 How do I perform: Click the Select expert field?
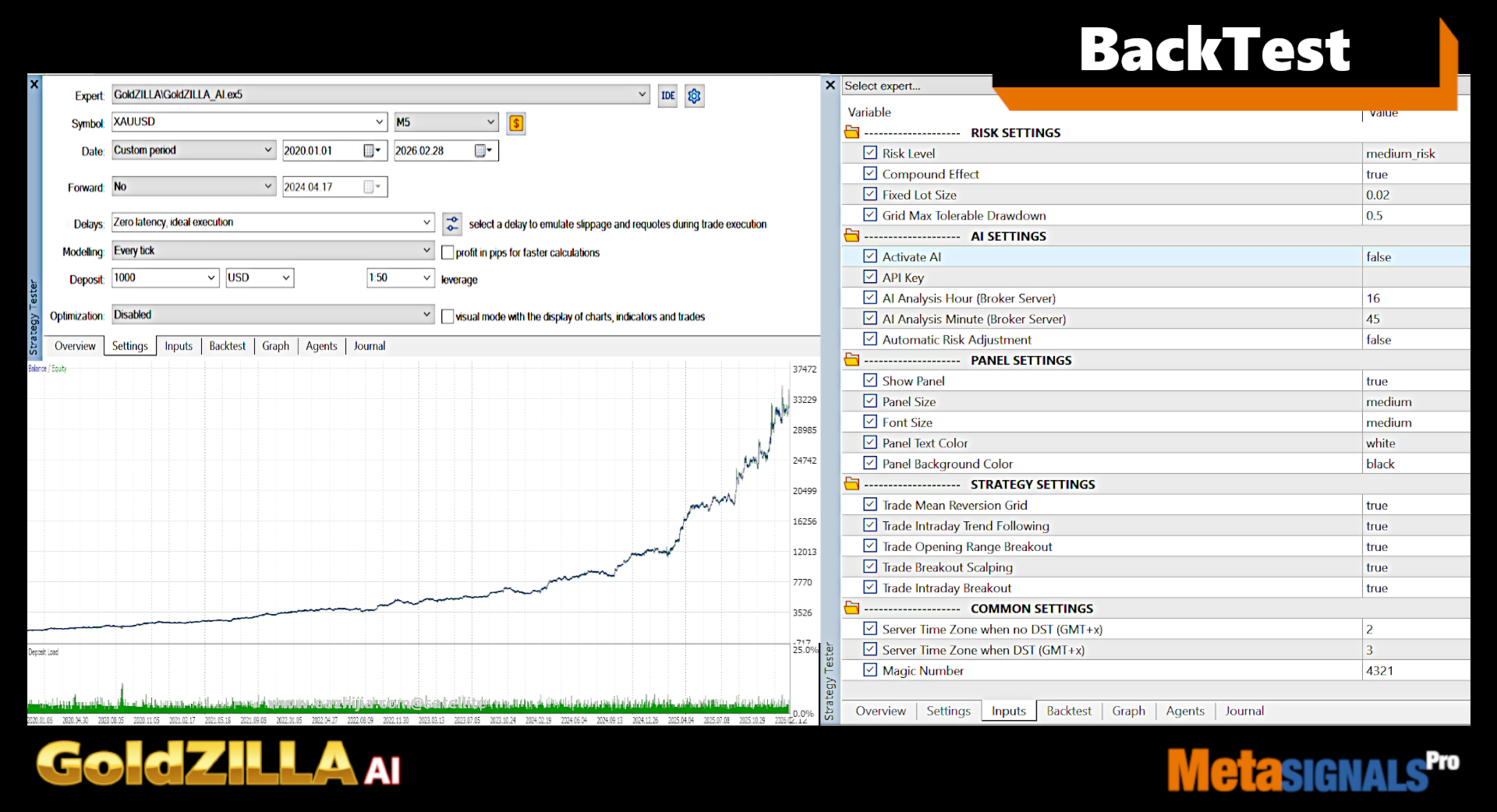click(x=918, y=86)
